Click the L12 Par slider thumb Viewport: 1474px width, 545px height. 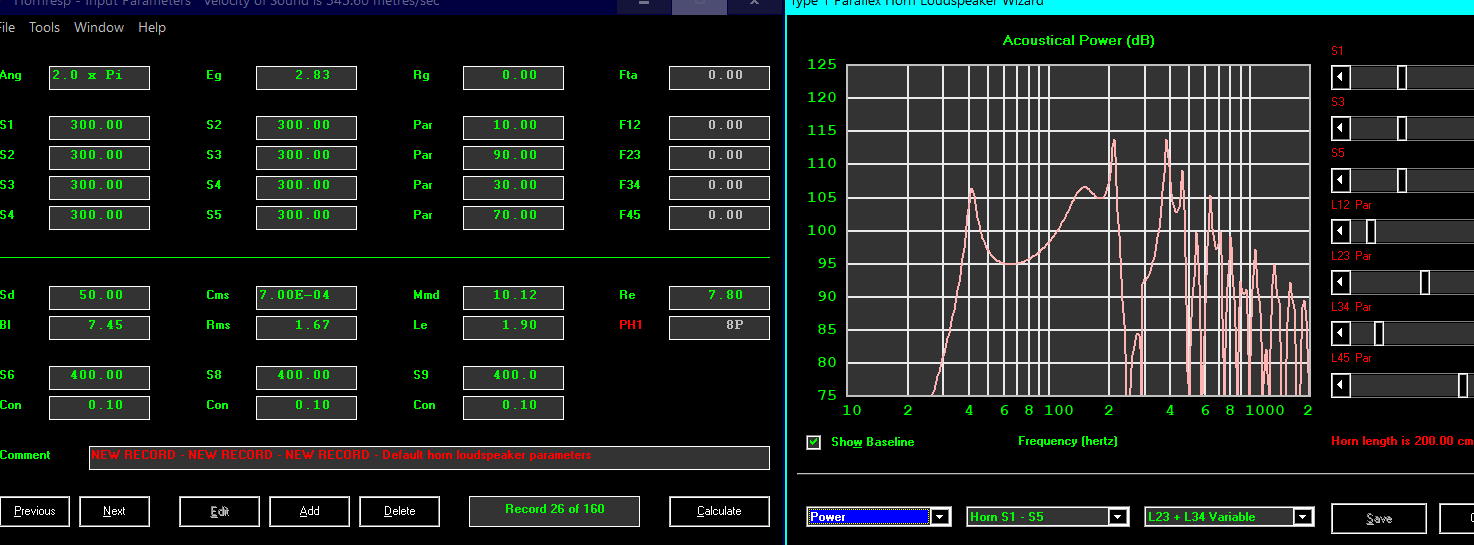click(1371, 231)
